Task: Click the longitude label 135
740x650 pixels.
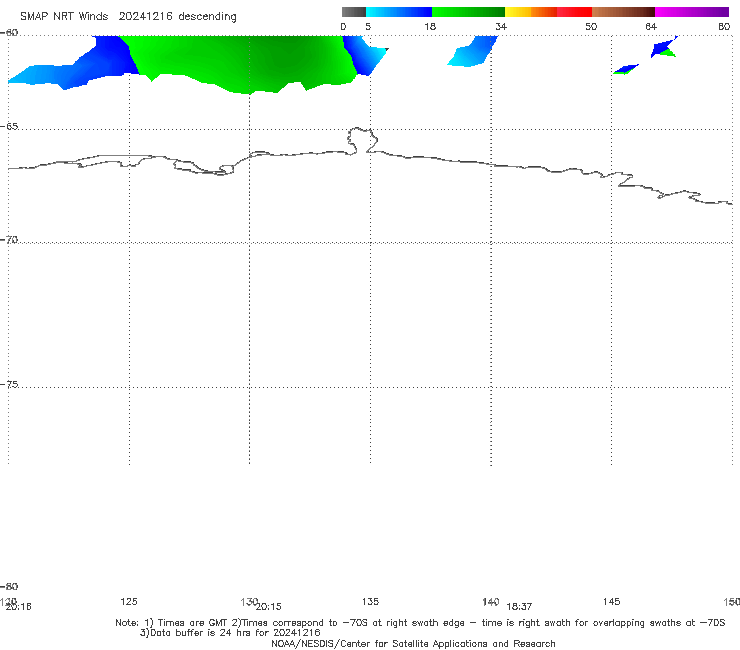Action: click(370, 601)
